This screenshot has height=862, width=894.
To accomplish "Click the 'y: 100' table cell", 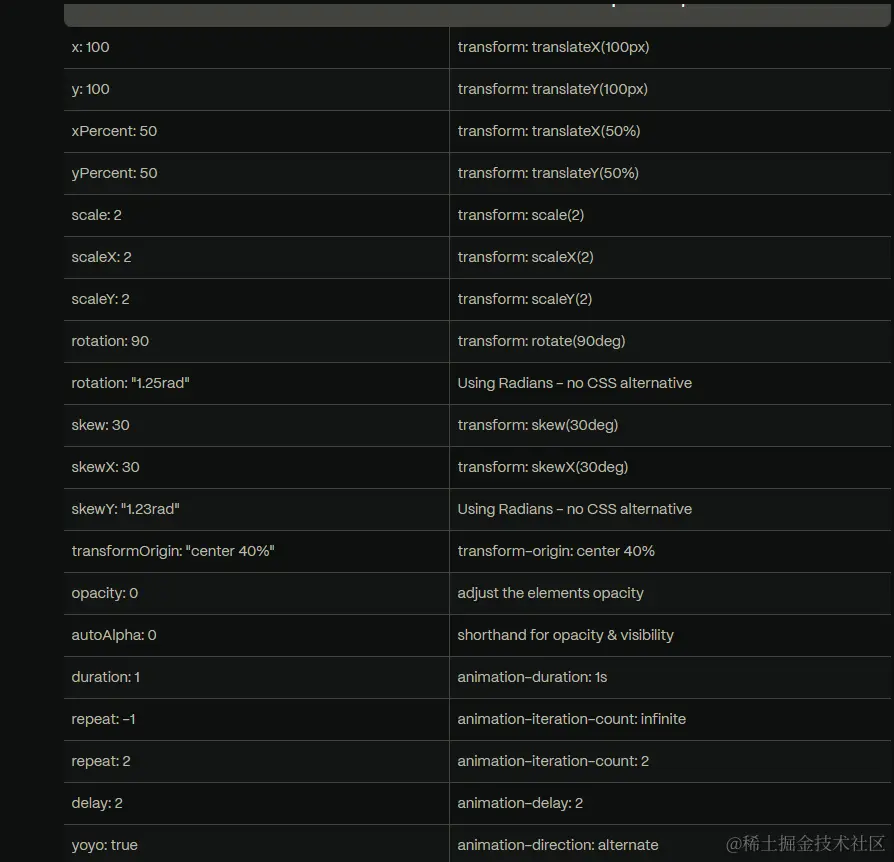I will point(256,90).
